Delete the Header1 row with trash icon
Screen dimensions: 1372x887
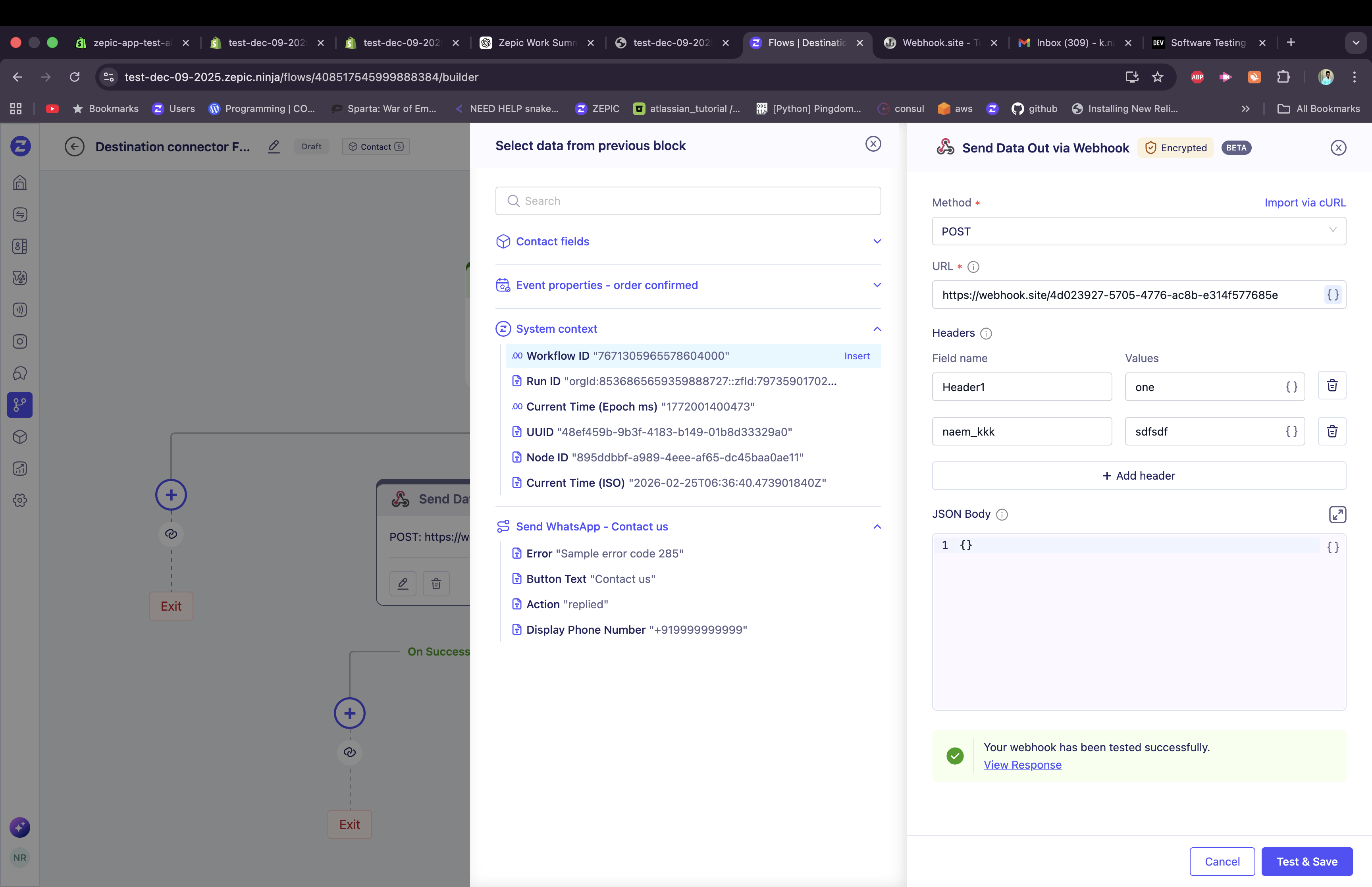coord(1332,386)
